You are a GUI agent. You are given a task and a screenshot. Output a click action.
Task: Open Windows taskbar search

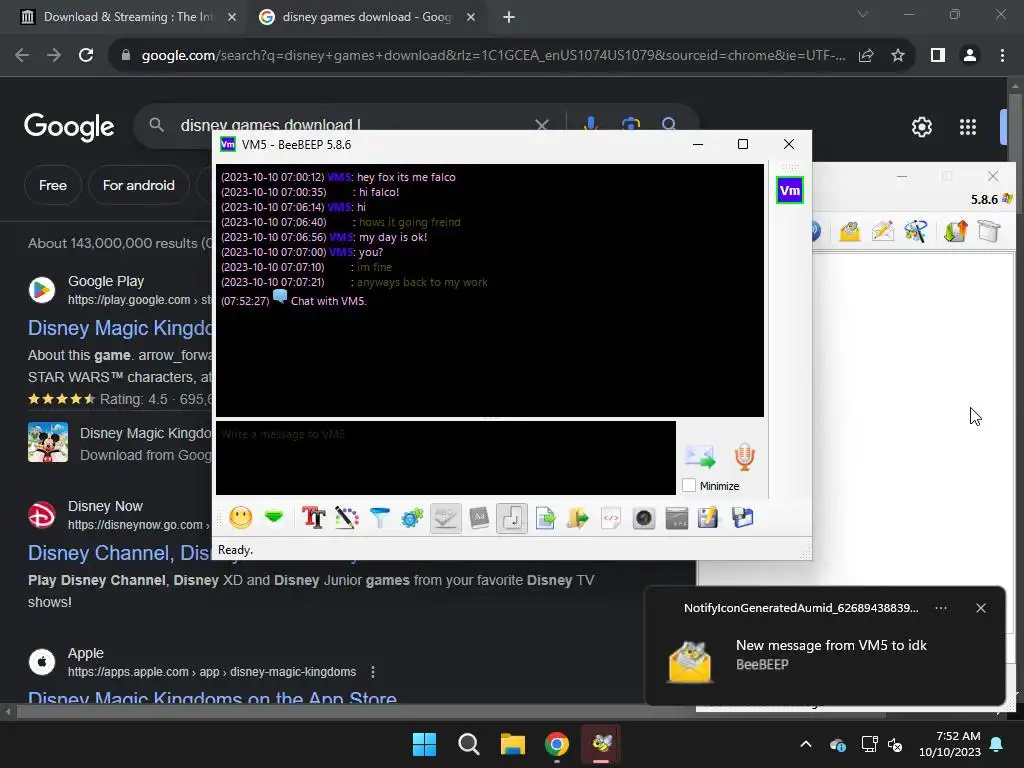point(468,744)
